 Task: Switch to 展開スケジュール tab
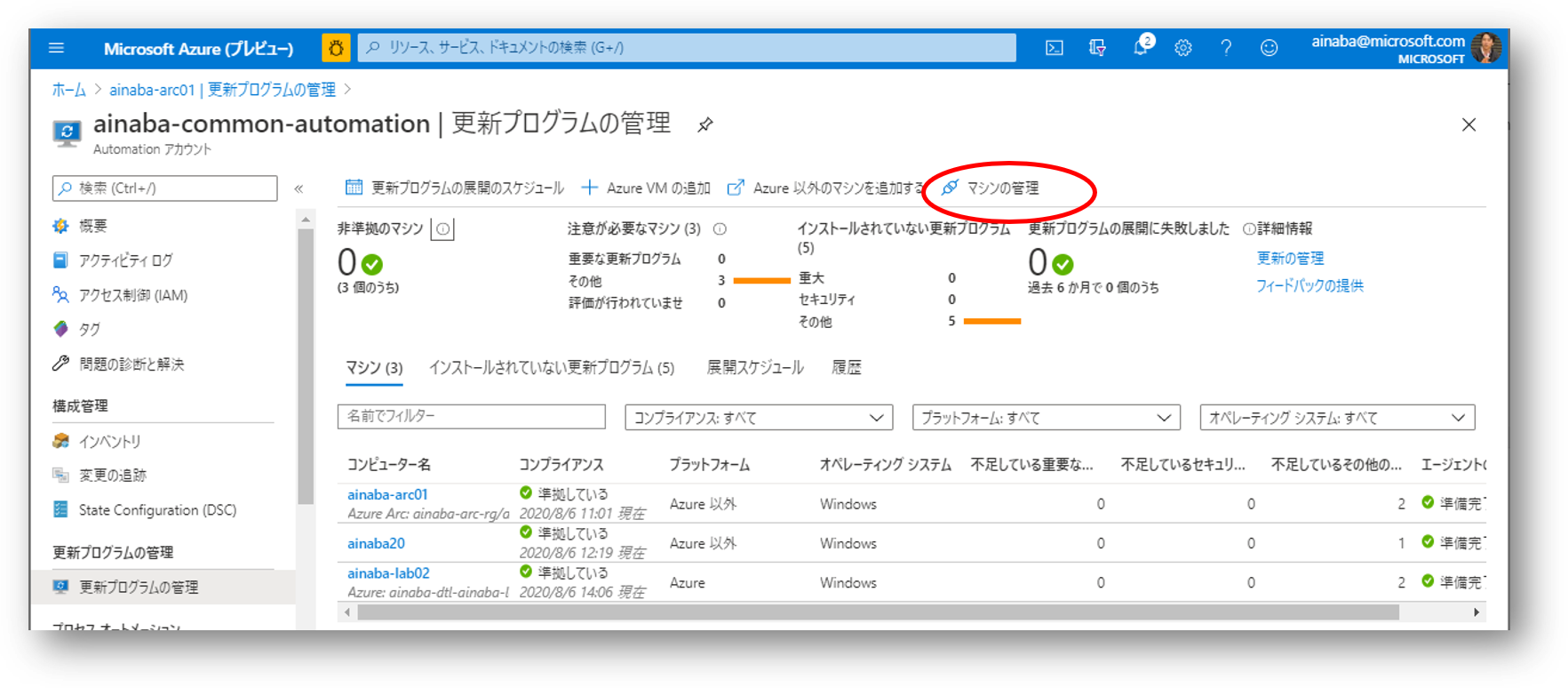[x=755, y=368]
